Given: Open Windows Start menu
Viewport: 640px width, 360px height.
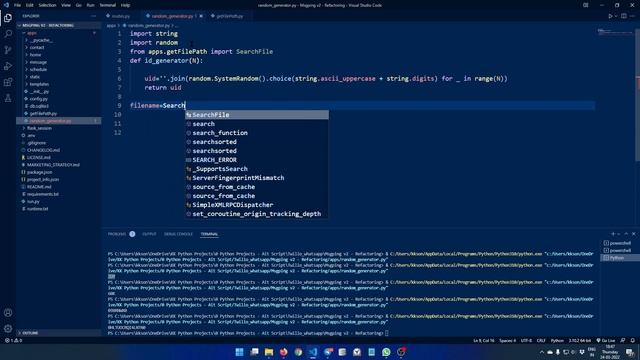Looking at the screenshot, I should coord(240,352).
